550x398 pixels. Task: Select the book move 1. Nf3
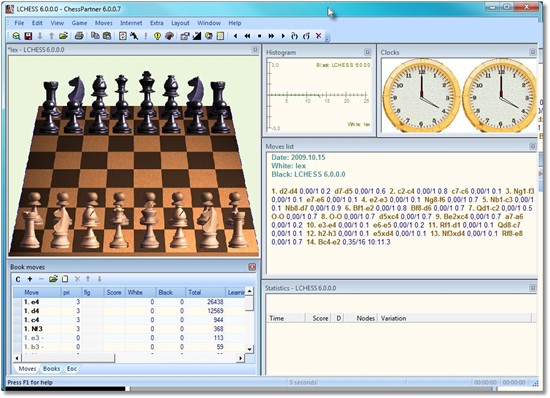click(129, 329)
